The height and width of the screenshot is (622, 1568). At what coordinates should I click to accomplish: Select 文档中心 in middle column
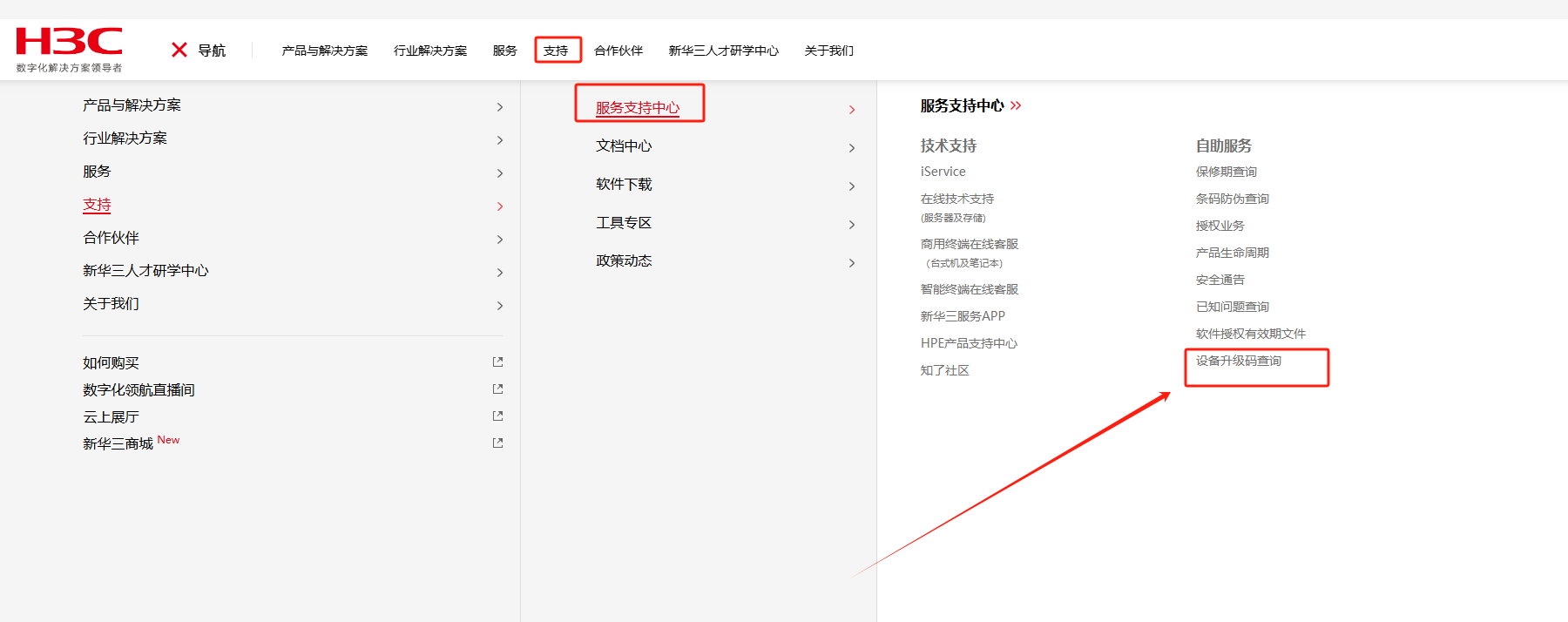(x=624, y=146)
